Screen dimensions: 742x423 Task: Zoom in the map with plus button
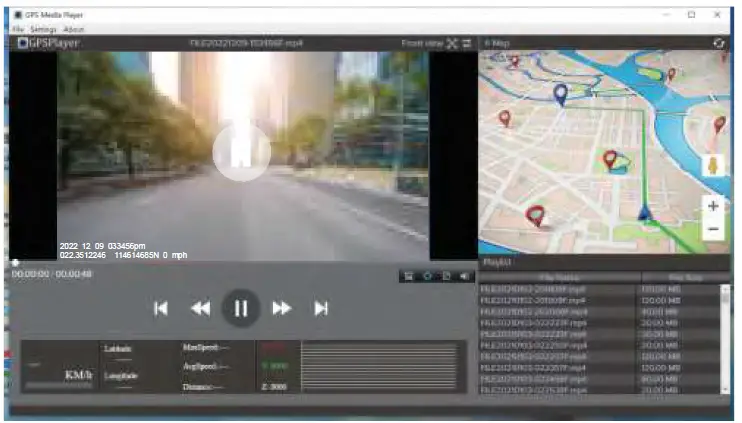click(x=713, y=206)
